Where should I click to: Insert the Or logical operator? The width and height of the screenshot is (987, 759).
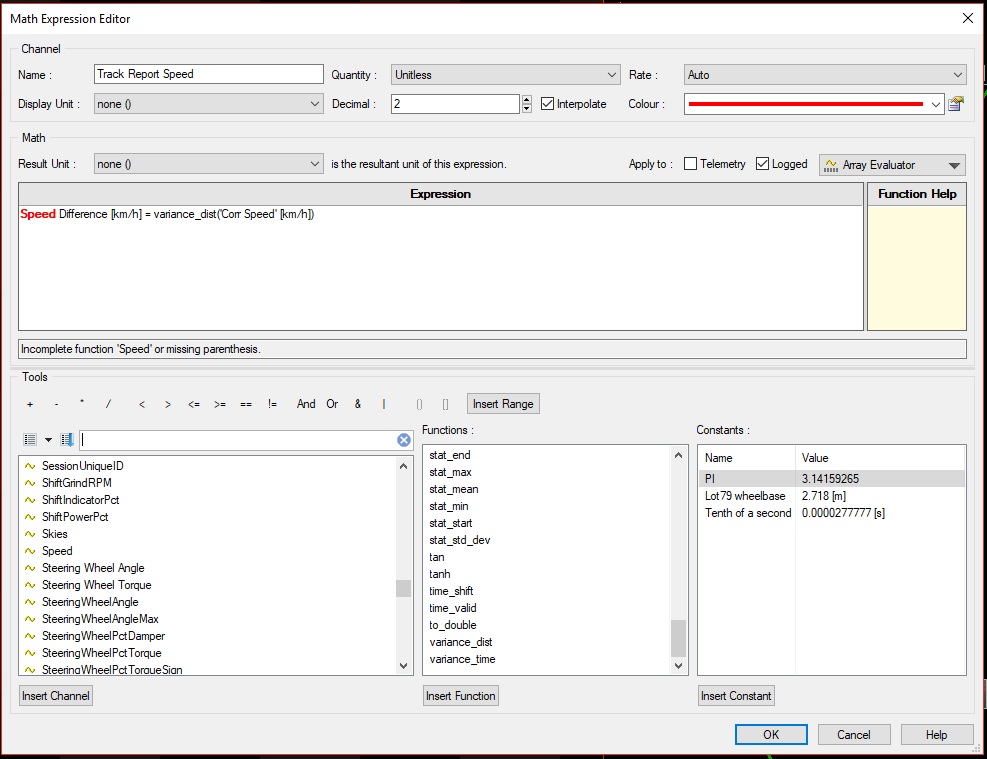click(332, 404)
